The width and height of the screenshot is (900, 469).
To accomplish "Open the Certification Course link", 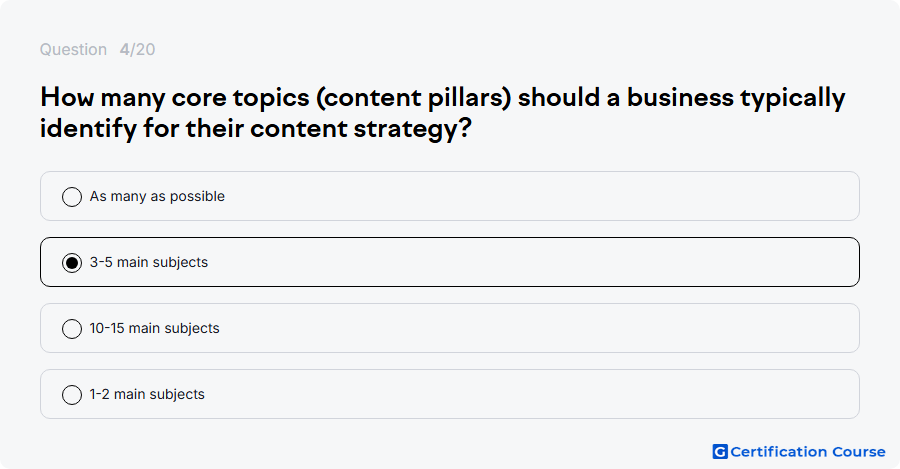I will pos(799,452).
